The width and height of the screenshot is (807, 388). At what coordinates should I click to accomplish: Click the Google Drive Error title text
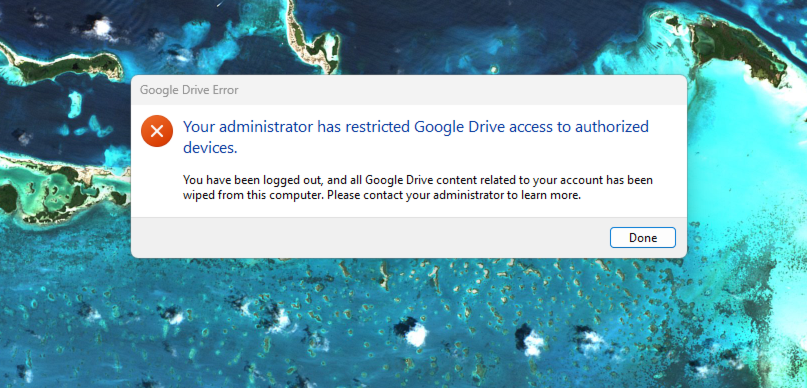click(189, 90)
